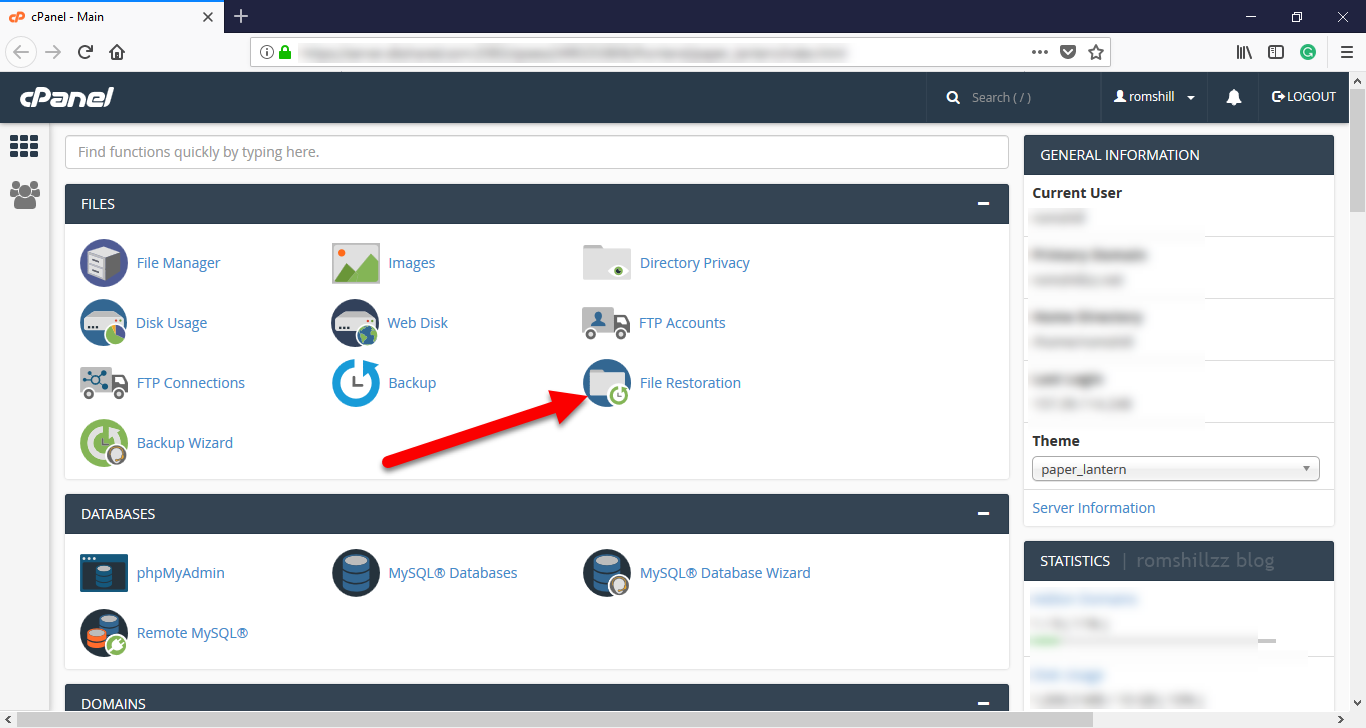Image resolution: width=1366 pixels, height=728 pixels.
Task: Launch File Restoration
Action: pyautogui.click(x=690, y=382)
